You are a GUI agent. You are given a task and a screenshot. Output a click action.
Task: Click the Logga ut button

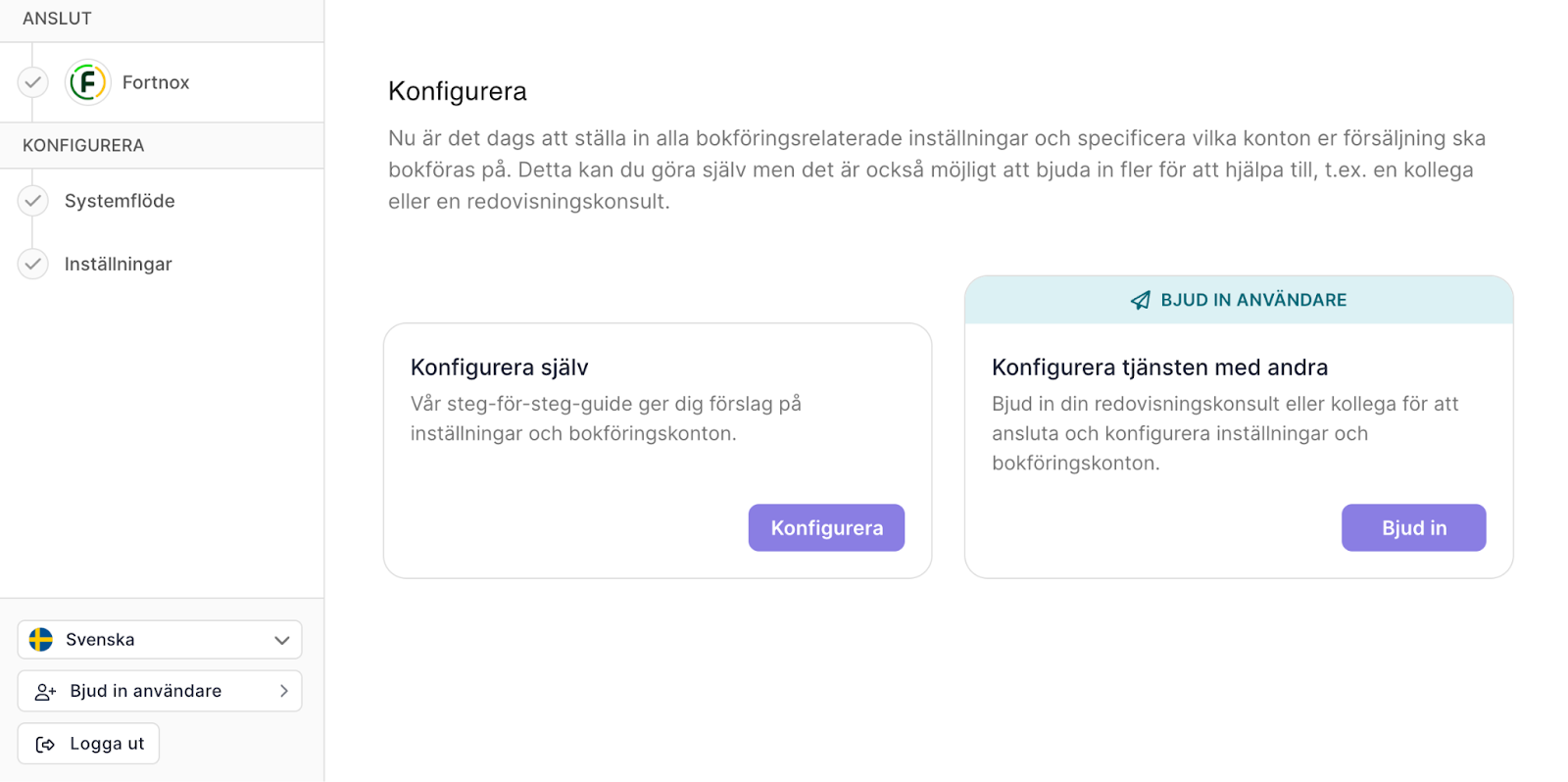click(88, 744)
